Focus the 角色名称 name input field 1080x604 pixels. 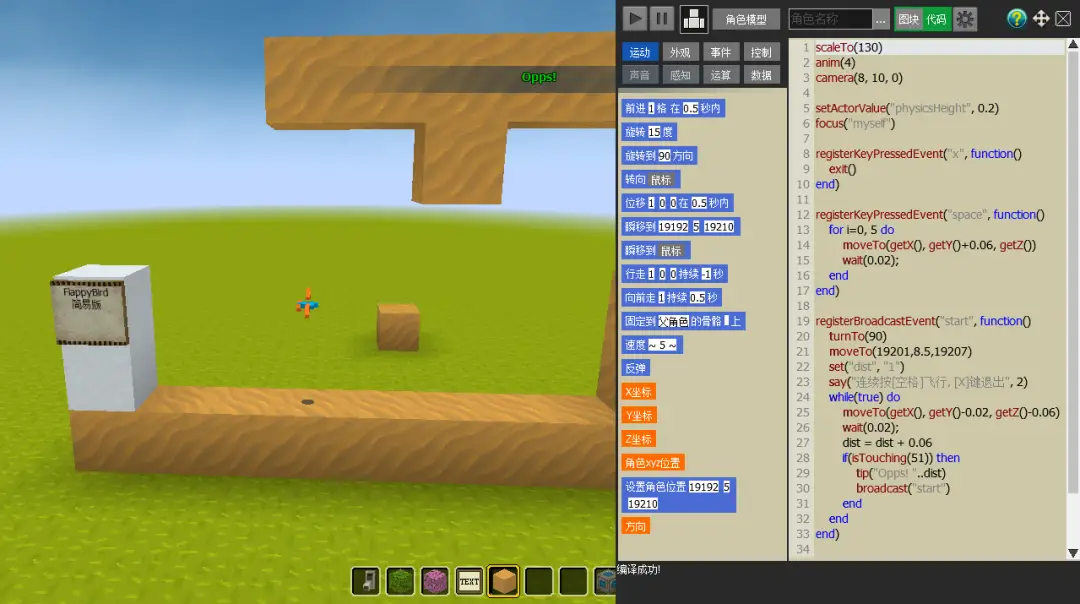(x=830, y=19)
